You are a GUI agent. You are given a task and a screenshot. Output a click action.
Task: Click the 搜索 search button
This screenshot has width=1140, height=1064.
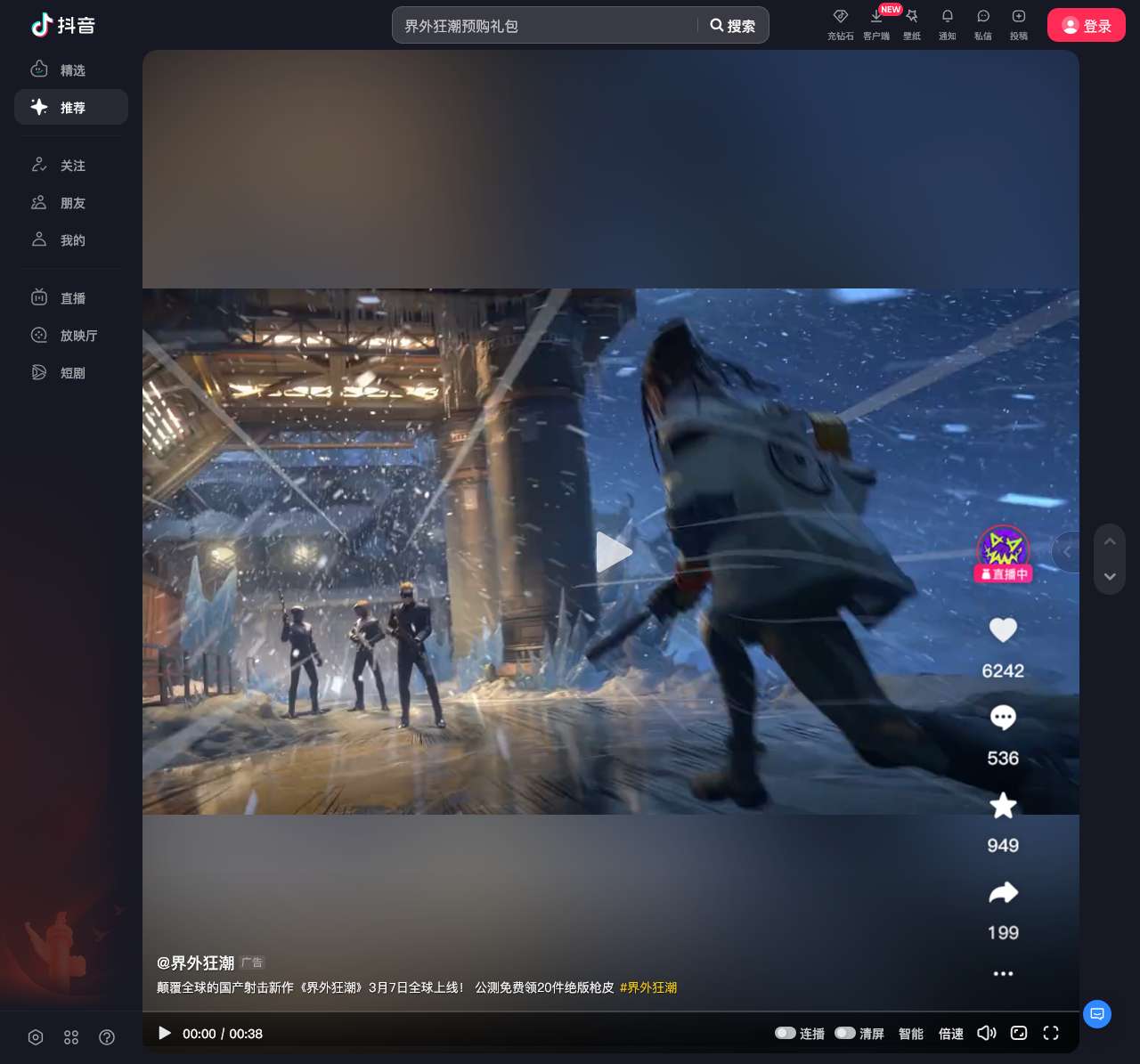pos(733,26)
